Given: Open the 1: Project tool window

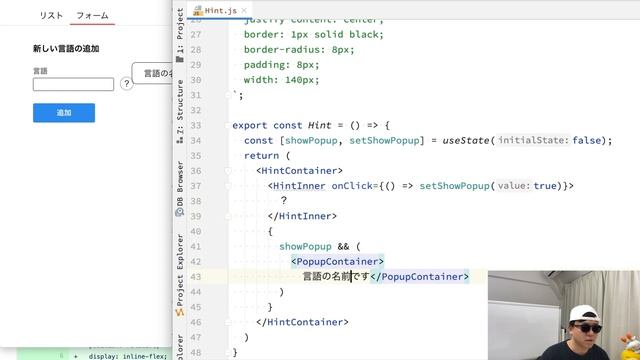Looking at the screenshot, I should [180, 34].
